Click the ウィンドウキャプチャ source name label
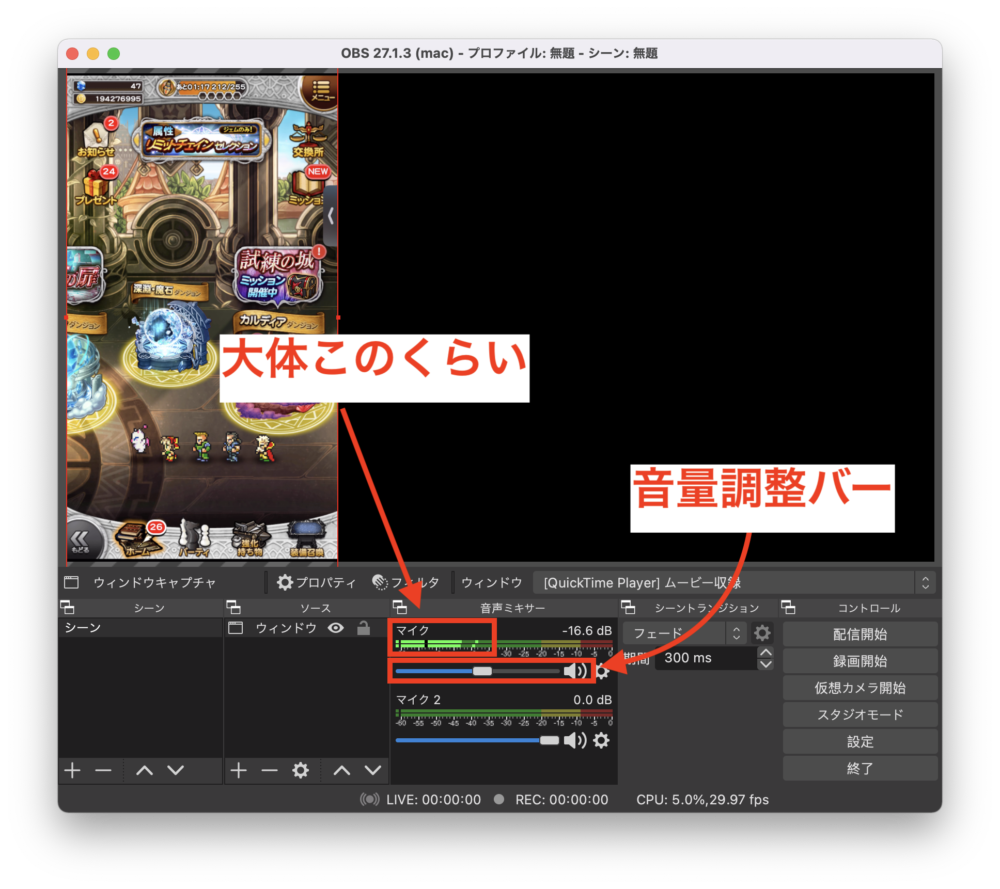Screen dimensions: 1000x889 click(x=154, y=582)
